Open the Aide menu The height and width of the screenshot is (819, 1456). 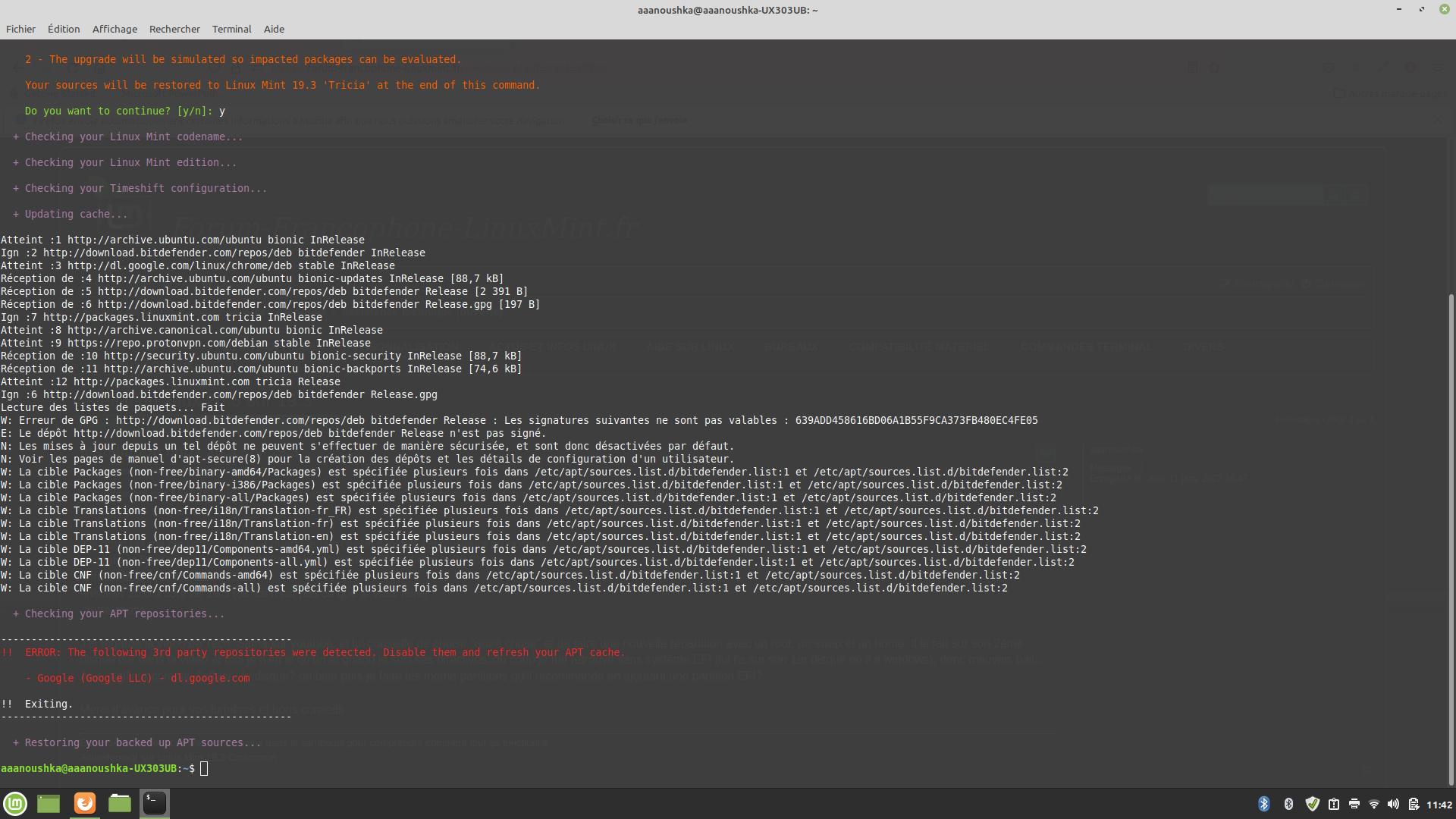coord(274,29)
